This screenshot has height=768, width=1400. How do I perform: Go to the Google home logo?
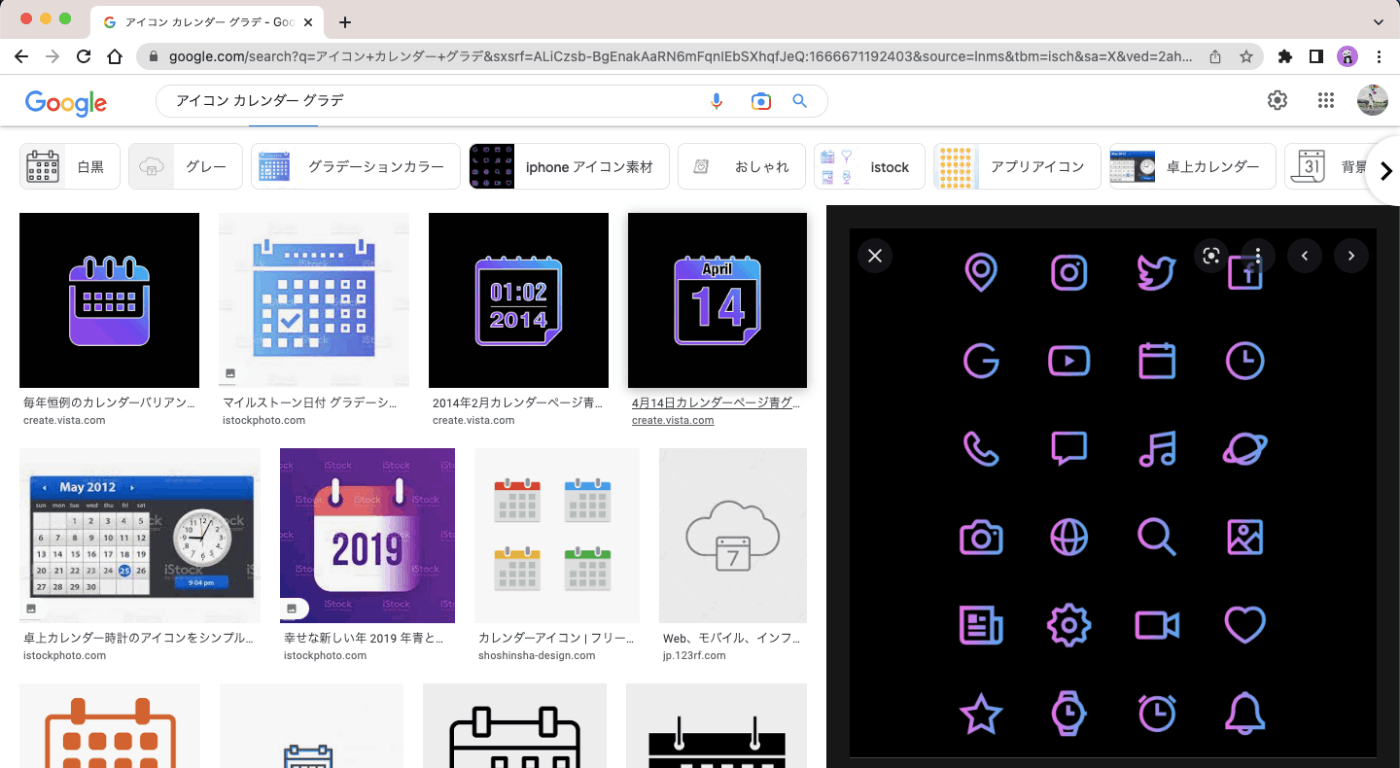(66, 101)
